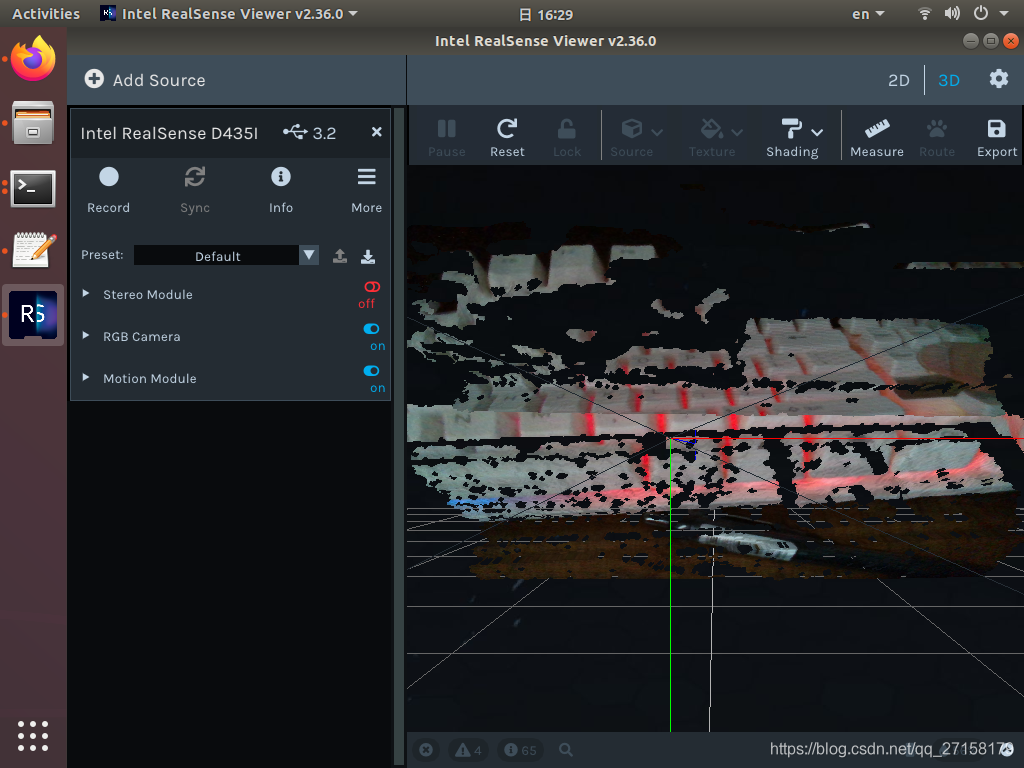Click the search log magnifier icon
The height and width of the screenshot is (768, 1024).
pos(566,750)
